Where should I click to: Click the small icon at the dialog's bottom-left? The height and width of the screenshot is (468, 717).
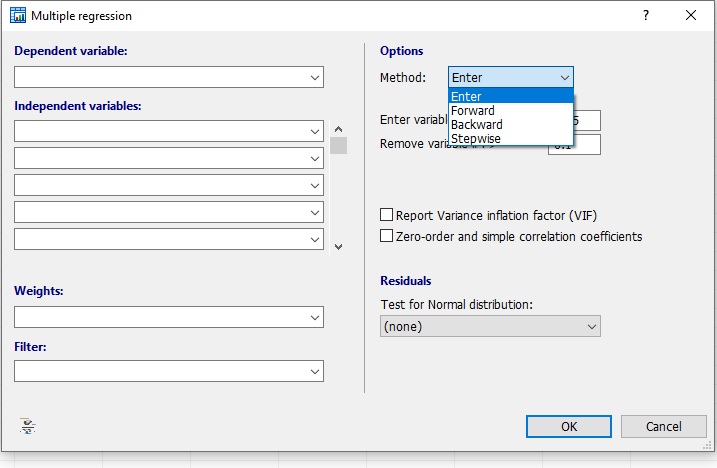coord(28,426)
